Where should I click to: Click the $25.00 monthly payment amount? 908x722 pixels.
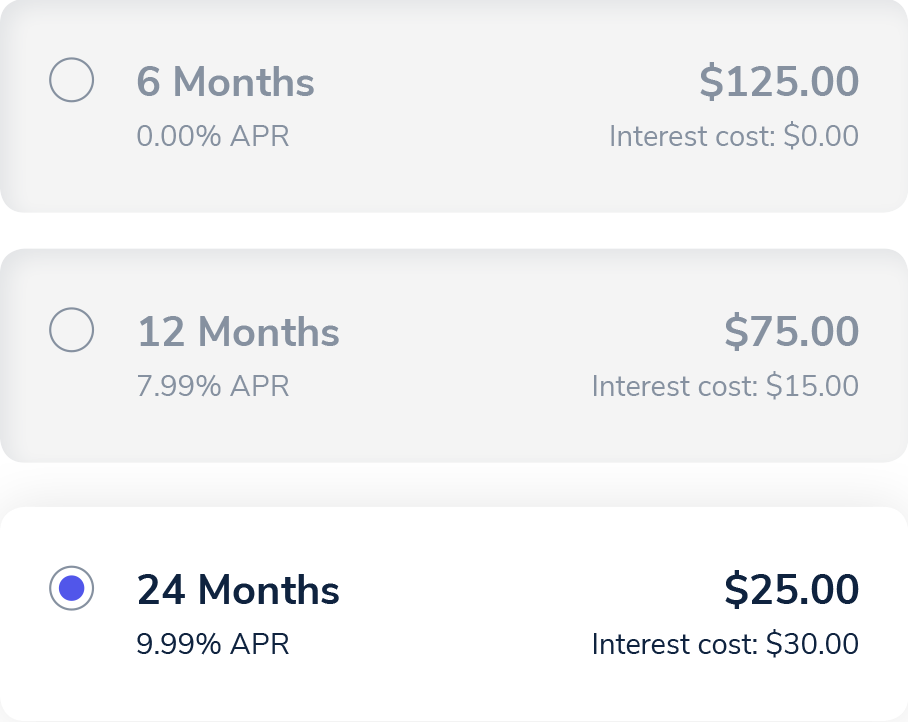coord(792,590)
